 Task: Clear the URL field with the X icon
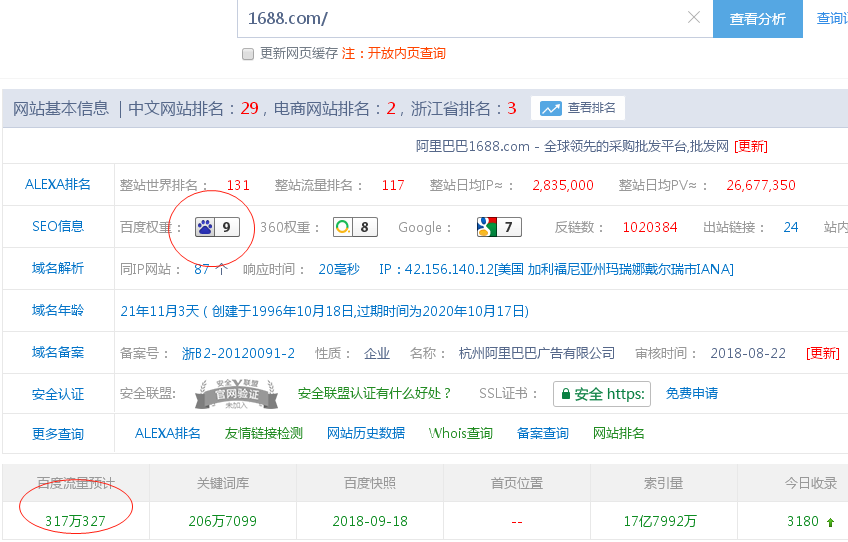click(x=693, y=17)
